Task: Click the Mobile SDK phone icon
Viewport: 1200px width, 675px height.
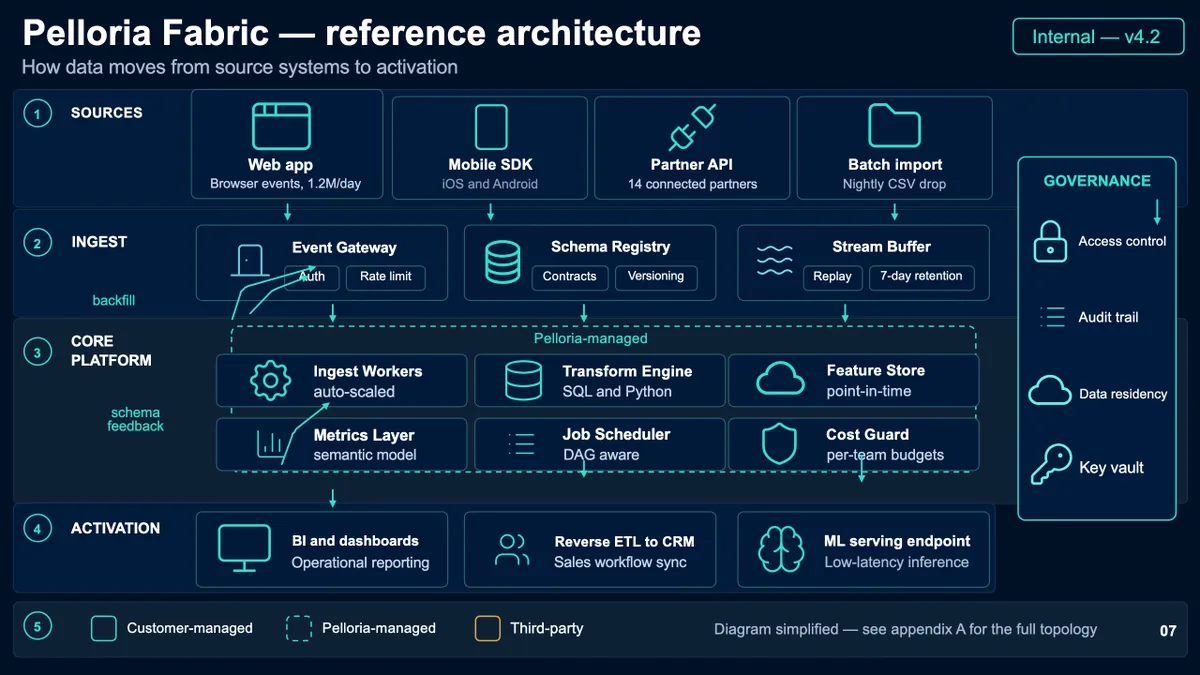Action: [490, 127]
